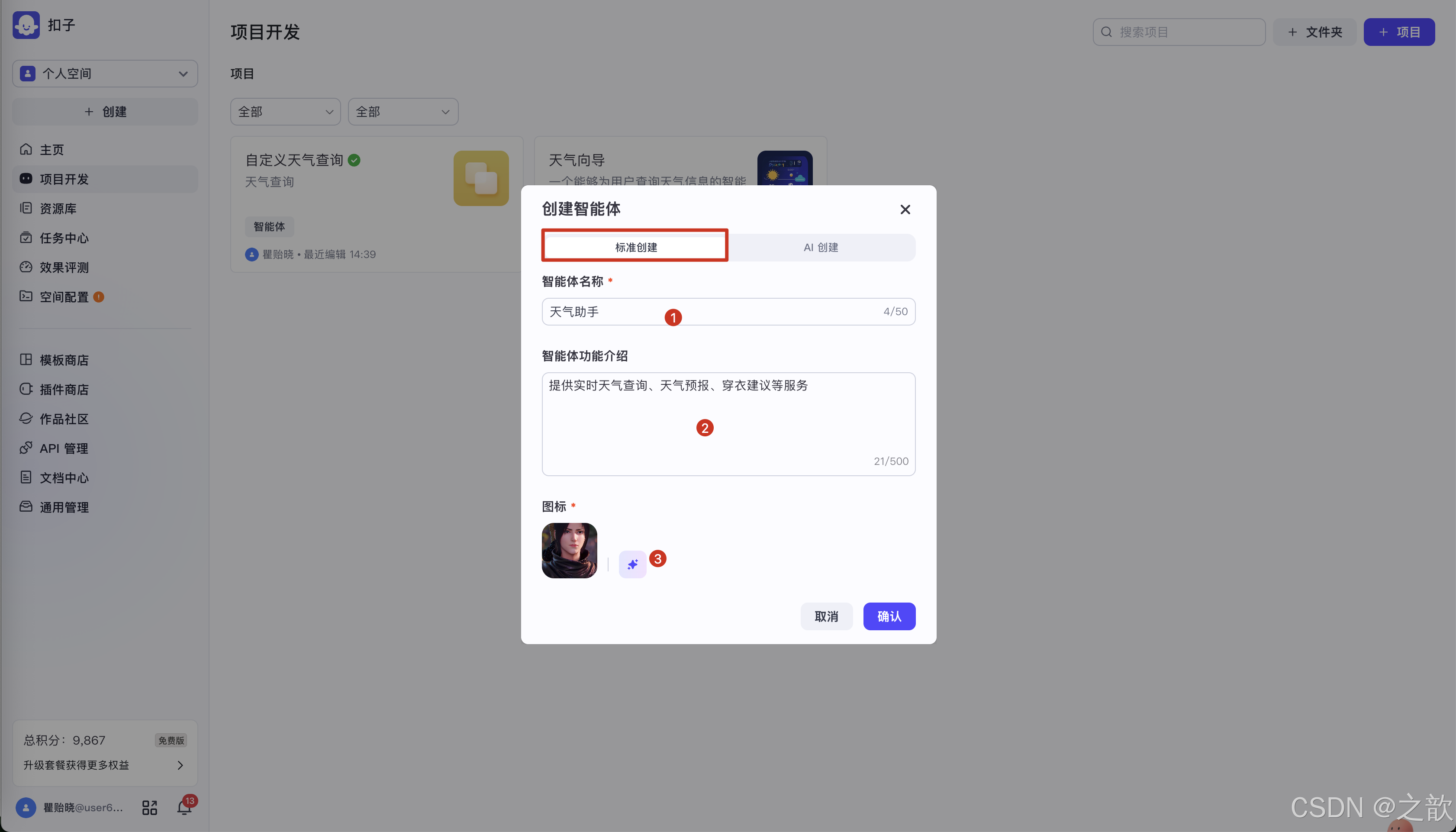1456x832 pixels.
Task: Expand the 个人空间 workspace dropdown
Action: click(x=105, y=73)
